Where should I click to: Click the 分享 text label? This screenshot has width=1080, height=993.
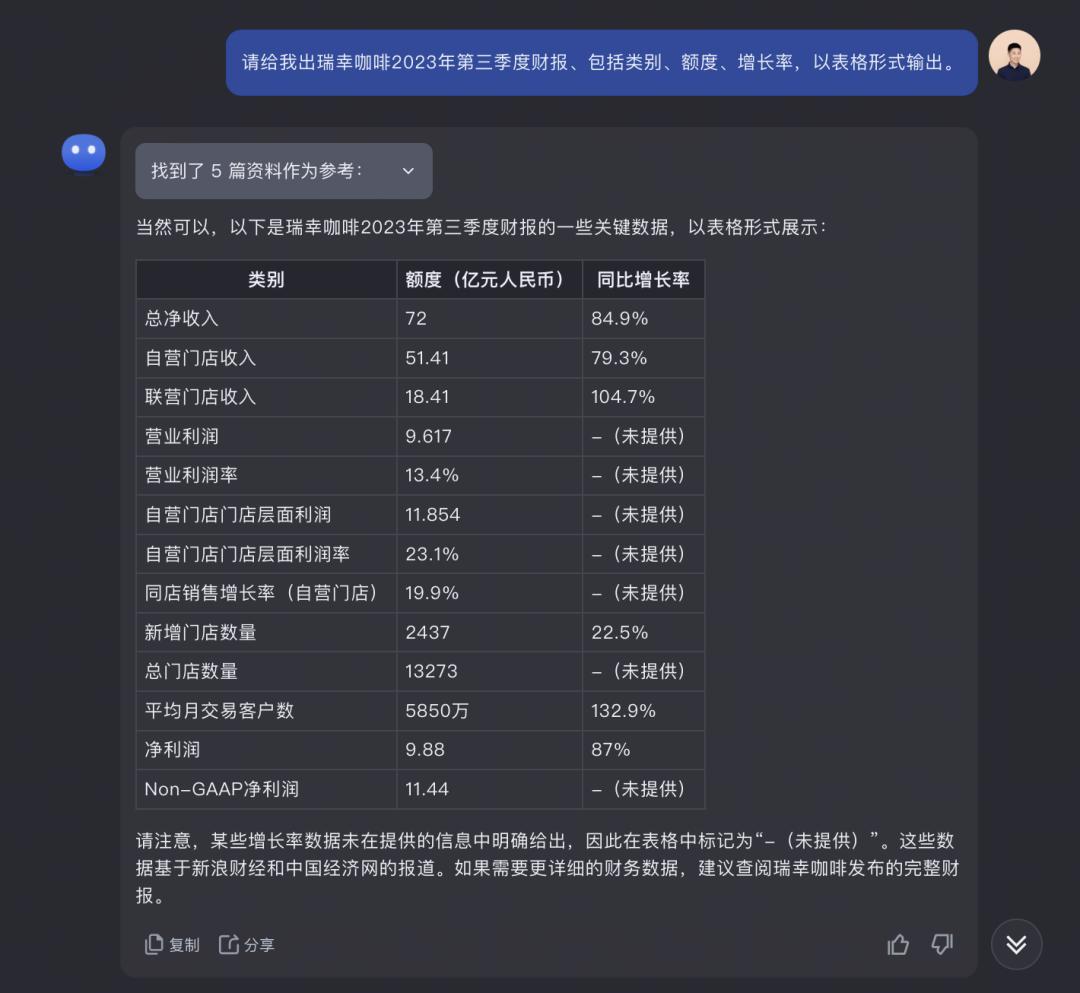(259, 945)
